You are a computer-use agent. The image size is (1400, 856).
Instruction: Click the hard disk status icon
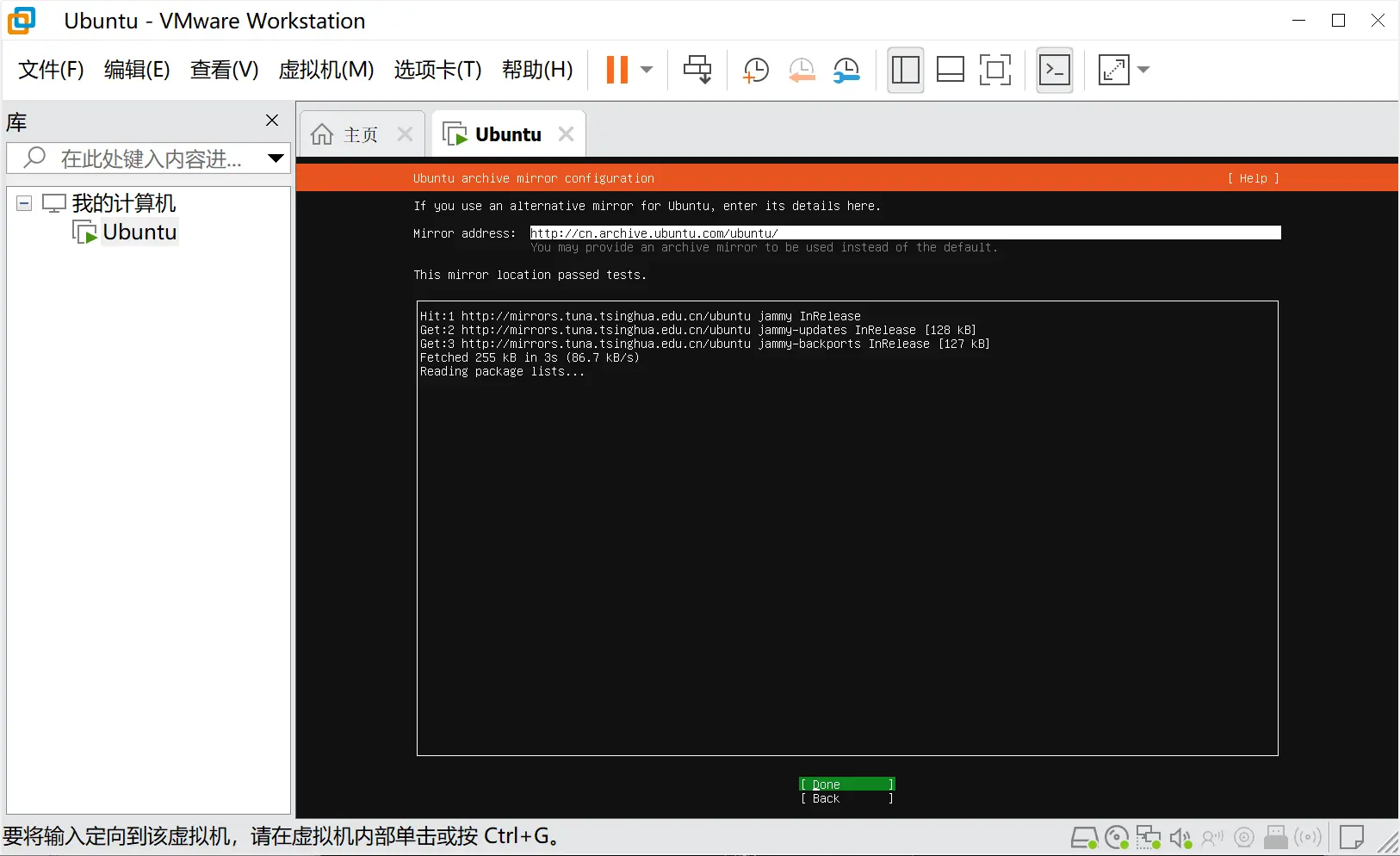[1084, 837]
